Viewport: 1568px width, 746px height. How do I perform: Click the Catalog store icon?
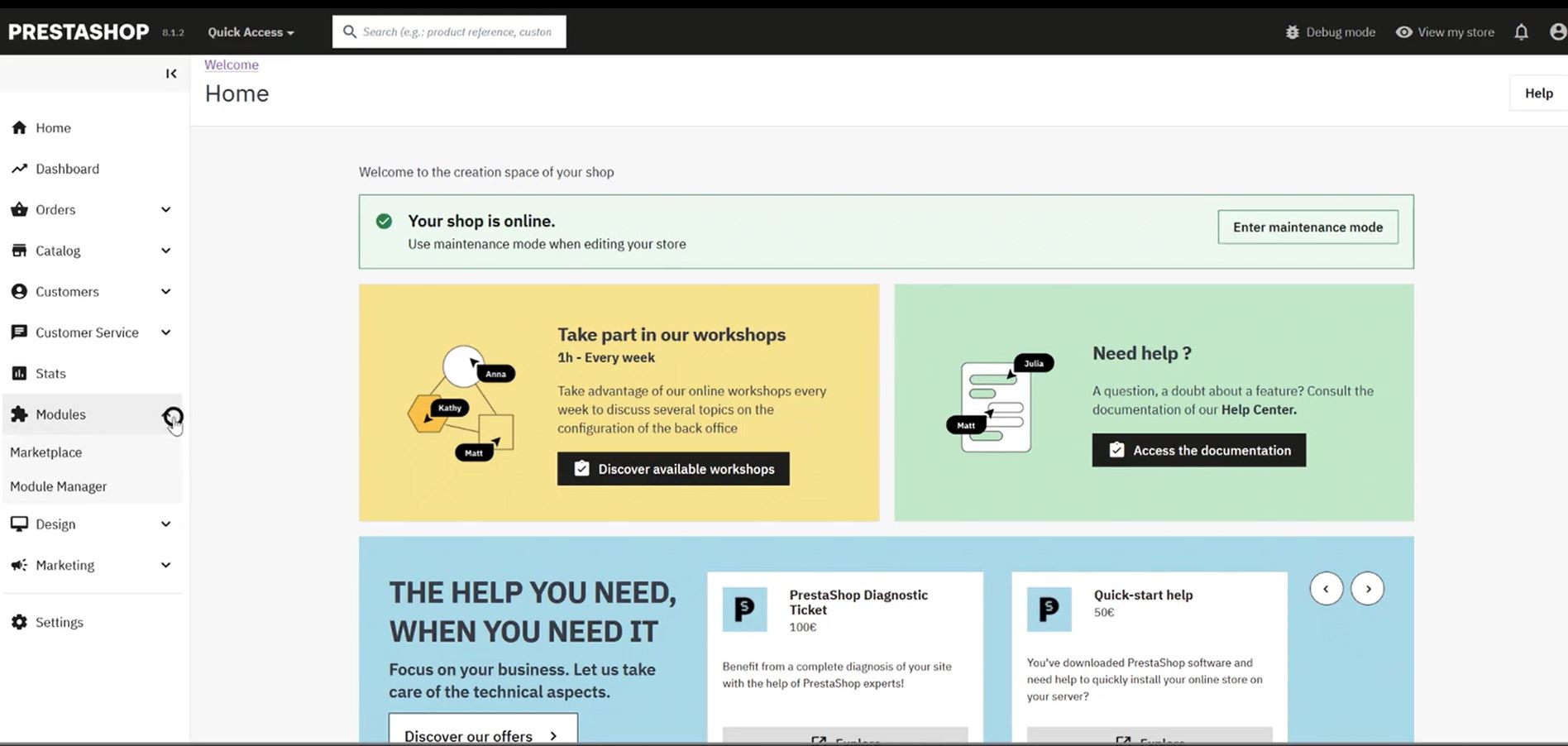pyautogui.click(x=19, y=251)
